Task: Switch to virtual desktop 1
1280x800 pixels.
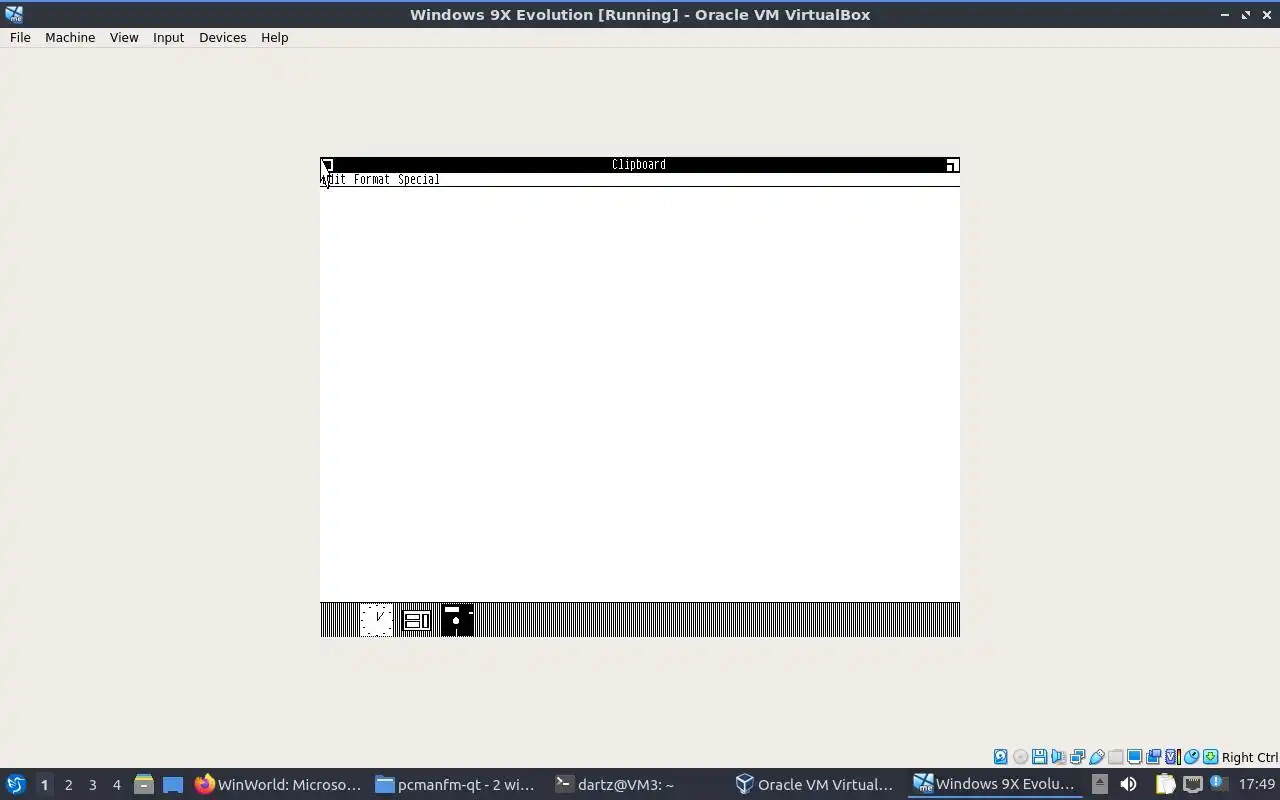Action: pyautogui.click(x=44, y=784)
